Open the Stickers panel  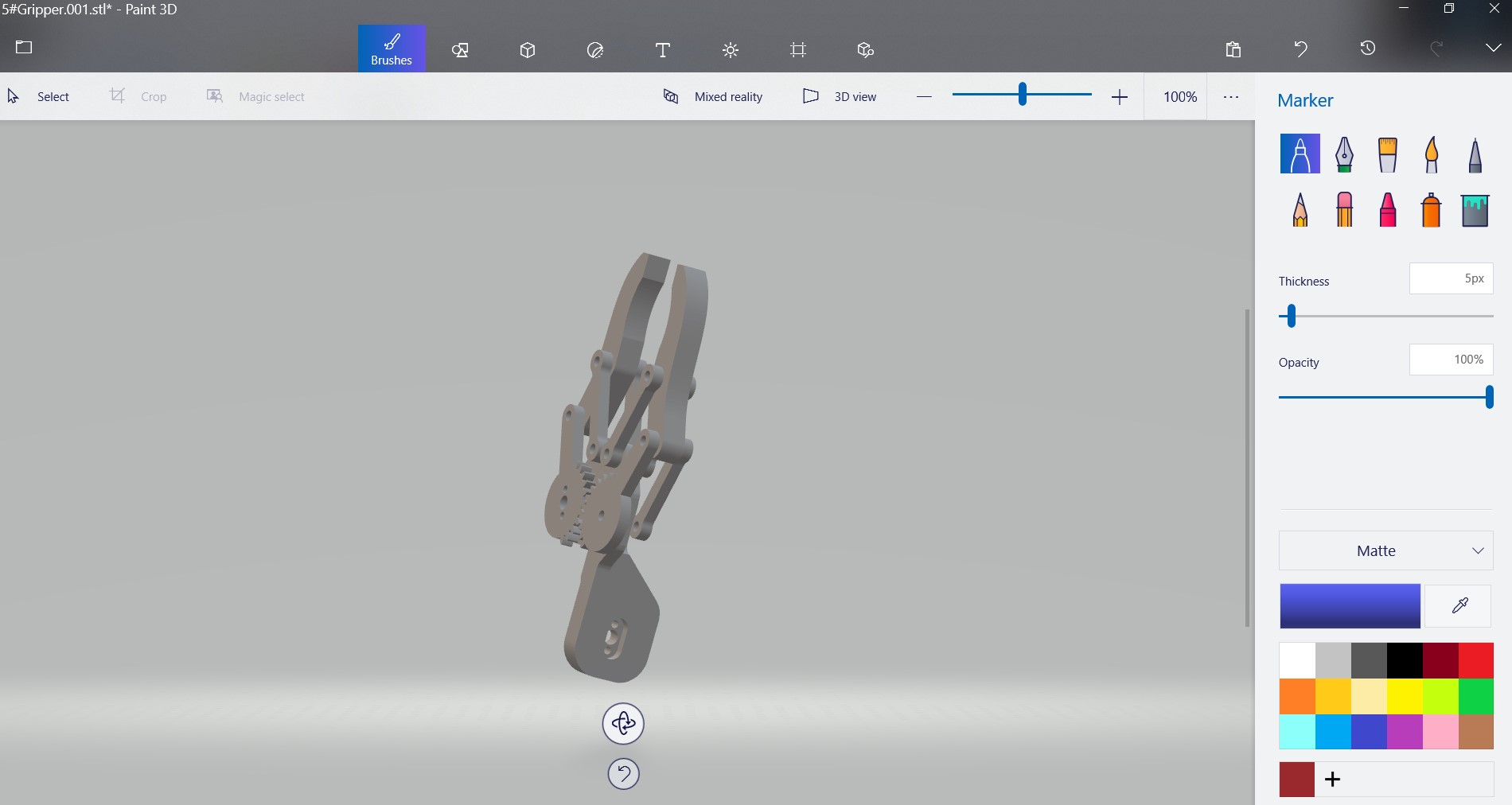coord(595,49)
